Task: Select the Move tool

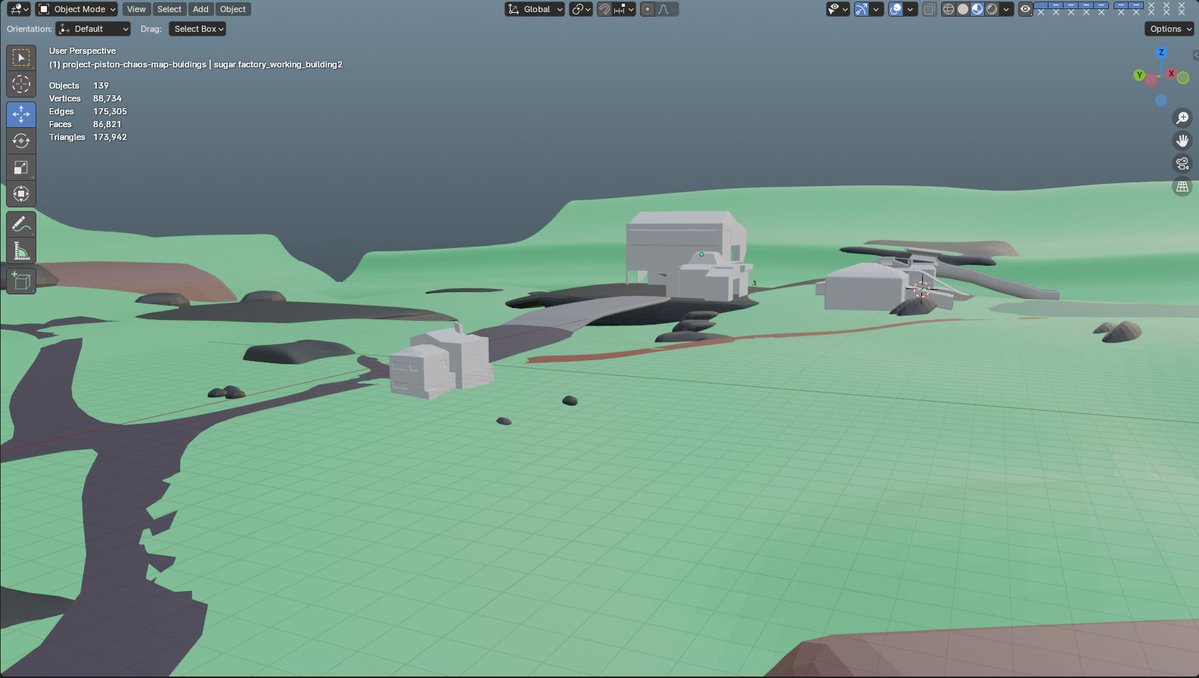Action: click(x=20, y=114)
